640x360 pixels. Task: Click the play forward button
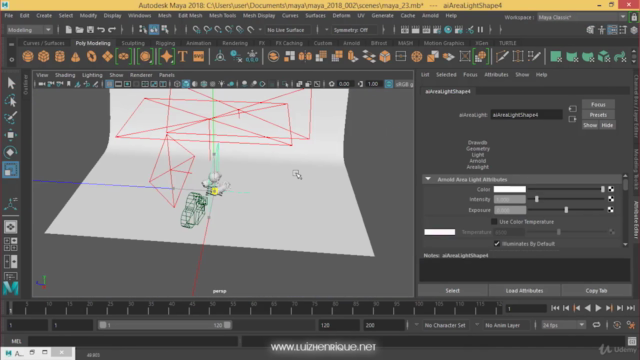click(x=598, y=308)
